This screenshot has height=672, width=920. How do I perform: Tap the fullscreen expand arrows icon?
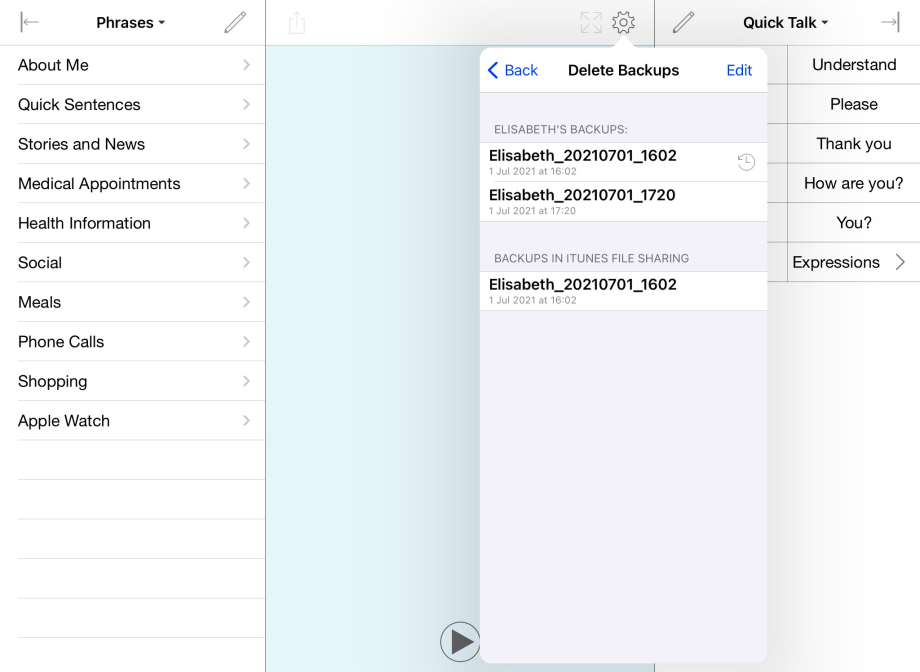coord(591,23)
